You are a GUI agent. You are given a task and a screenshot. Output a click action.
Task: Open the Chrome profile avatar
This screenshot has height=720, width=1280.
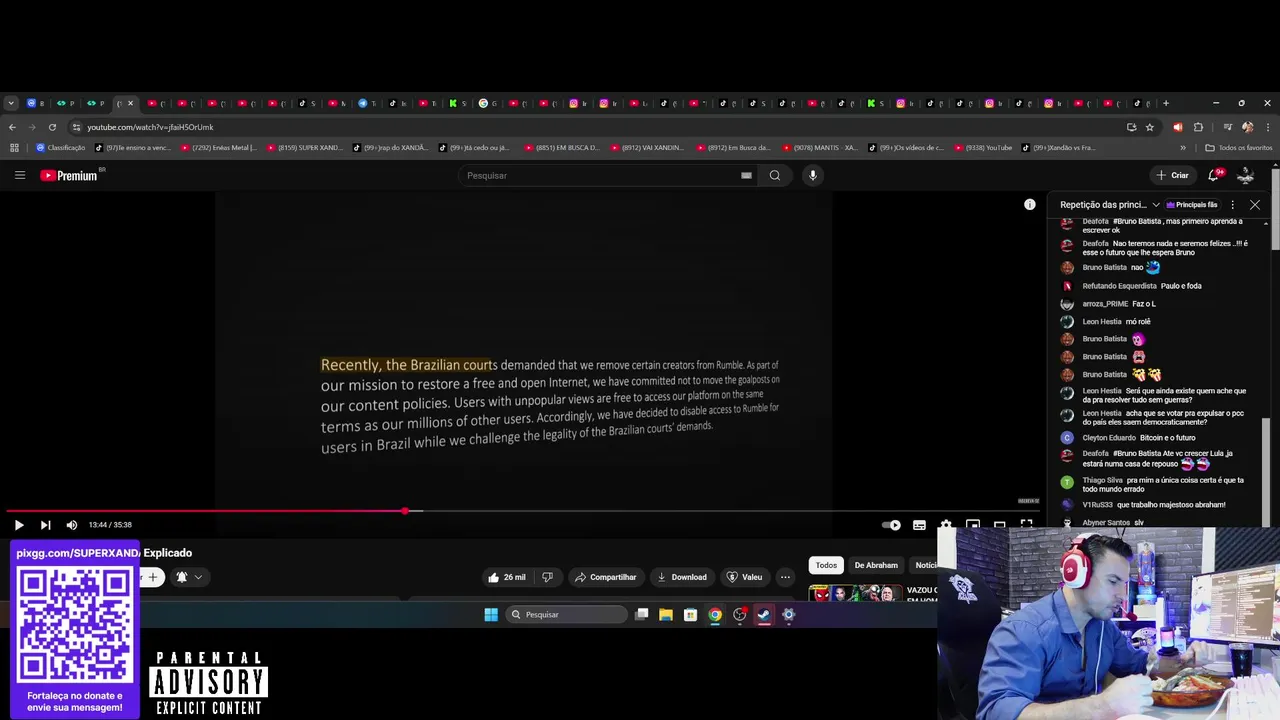1247,127
